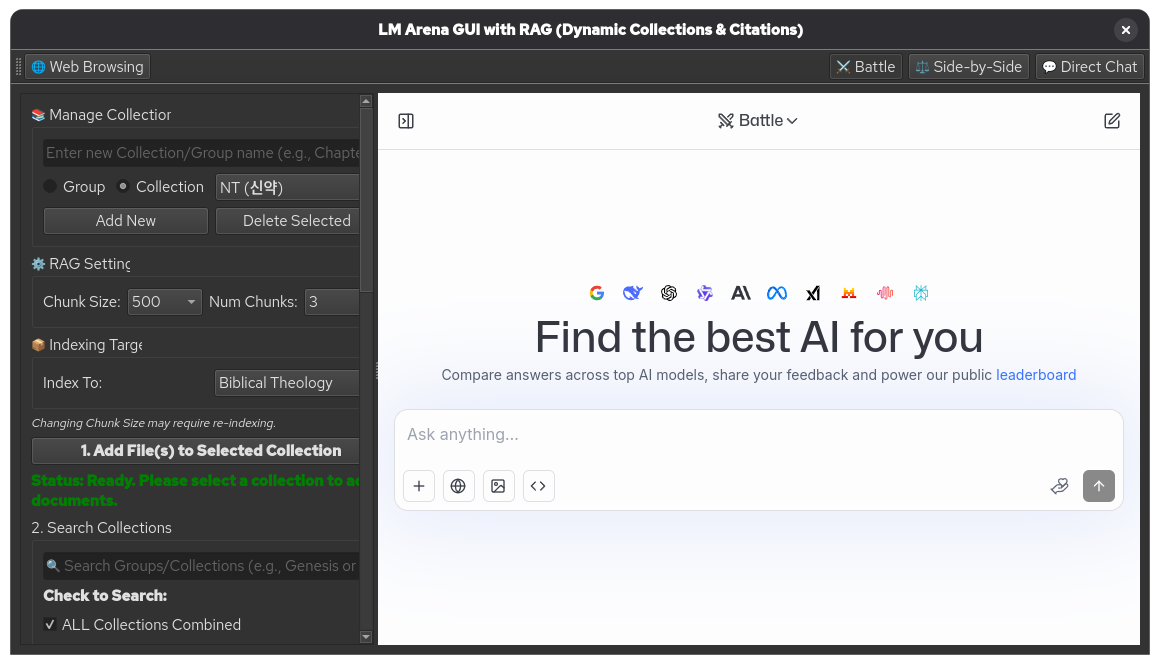Click the purple Qwen logo icon
Viewport: 1160px width, 665px height.
(x=704, y=293)
